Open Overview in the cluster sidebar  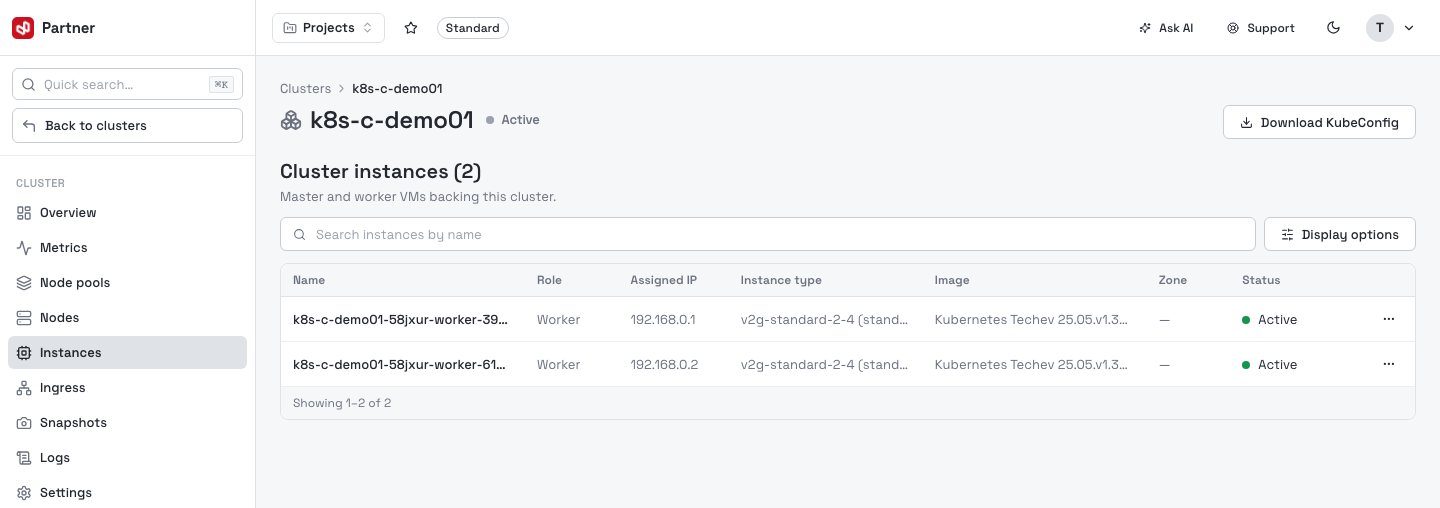(x=127, y=213)
